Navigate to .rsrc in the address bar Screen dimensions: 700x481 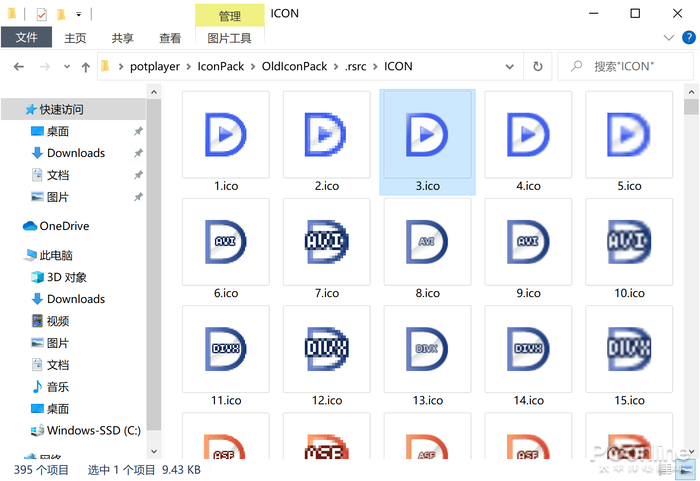pyautogui.click(x=355, y=67)
